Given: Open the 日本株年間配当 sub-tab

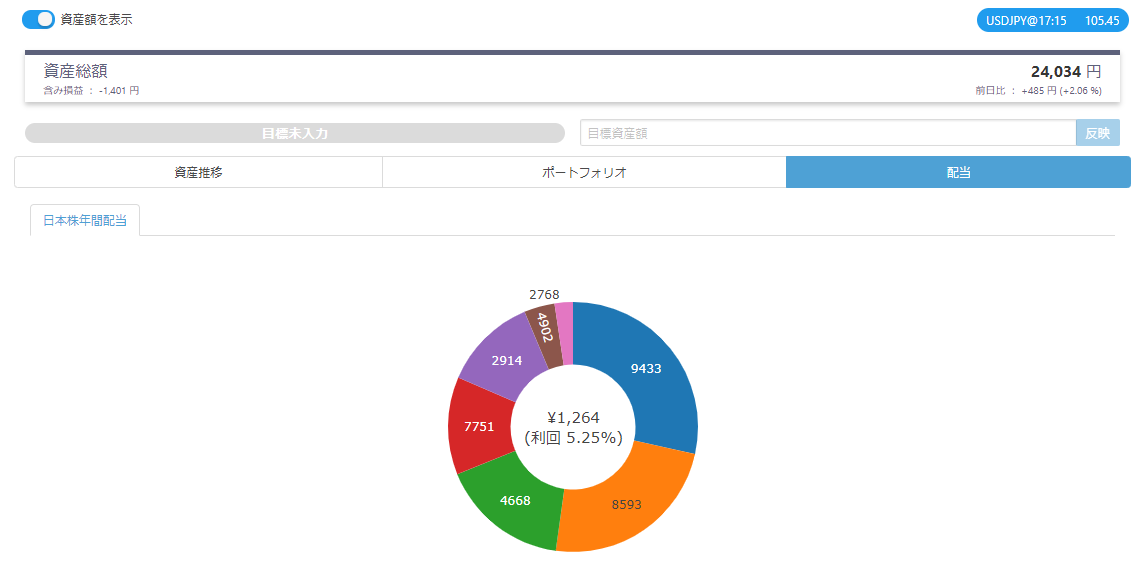Looking at the screenshot, I should point(85,221).
